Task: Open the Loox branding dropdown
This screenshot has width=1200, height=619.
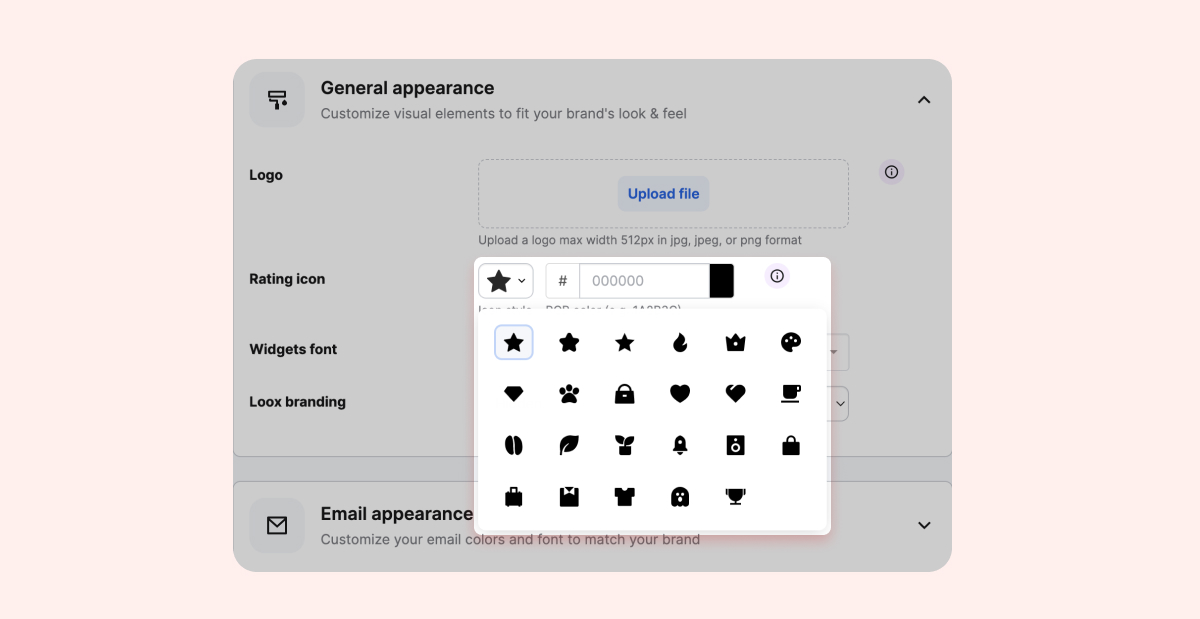Action: [x=840, y=404]
